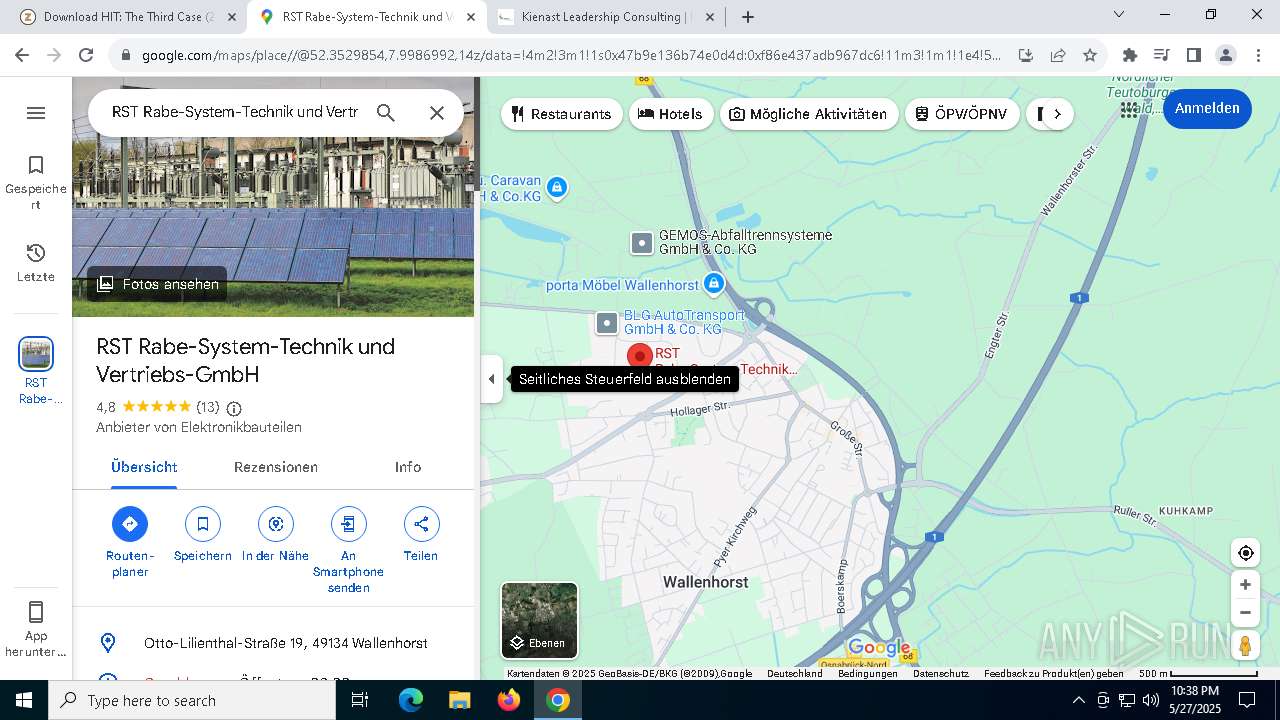Image resolution: width=1280 pixels, height=720 pixels.
Task: Open Chrome extensions puzzle icon
Action: [x=1129, y=55]
